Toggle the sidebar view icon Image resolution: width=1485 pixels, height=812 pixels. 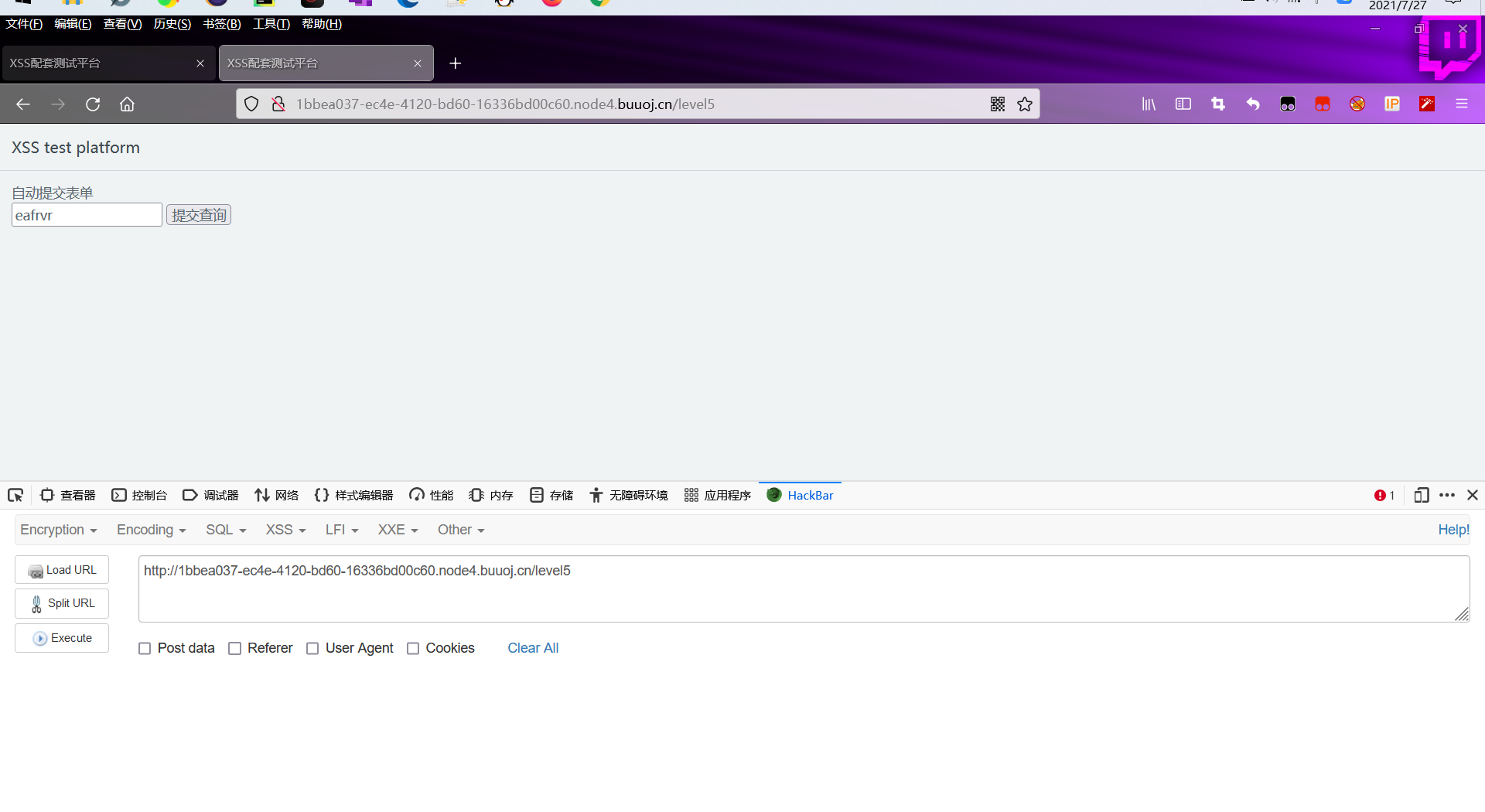pyautogui.click(x=1183, y=104)
